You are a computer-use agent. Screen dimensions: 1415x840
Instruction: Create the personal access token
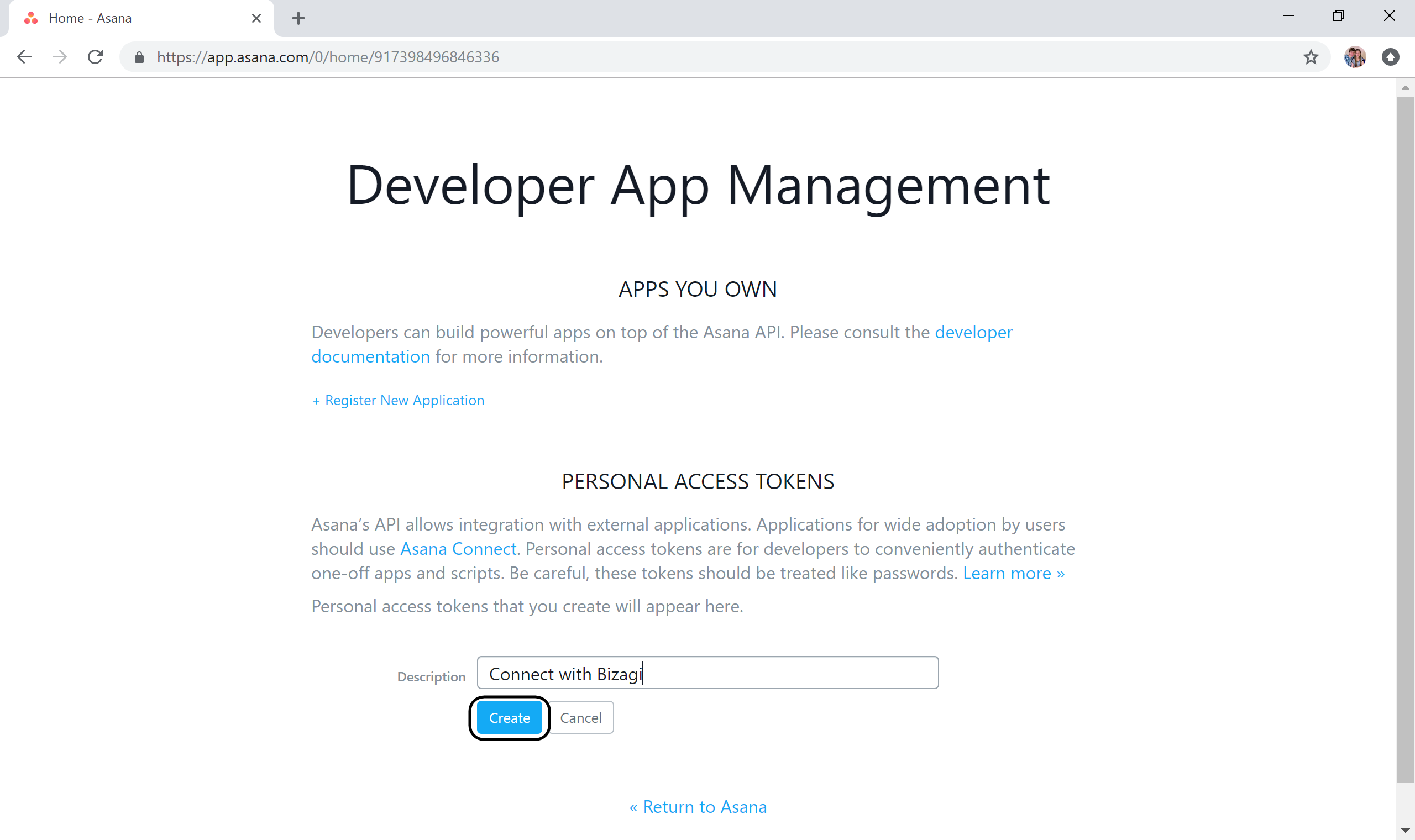click(510, 718)
